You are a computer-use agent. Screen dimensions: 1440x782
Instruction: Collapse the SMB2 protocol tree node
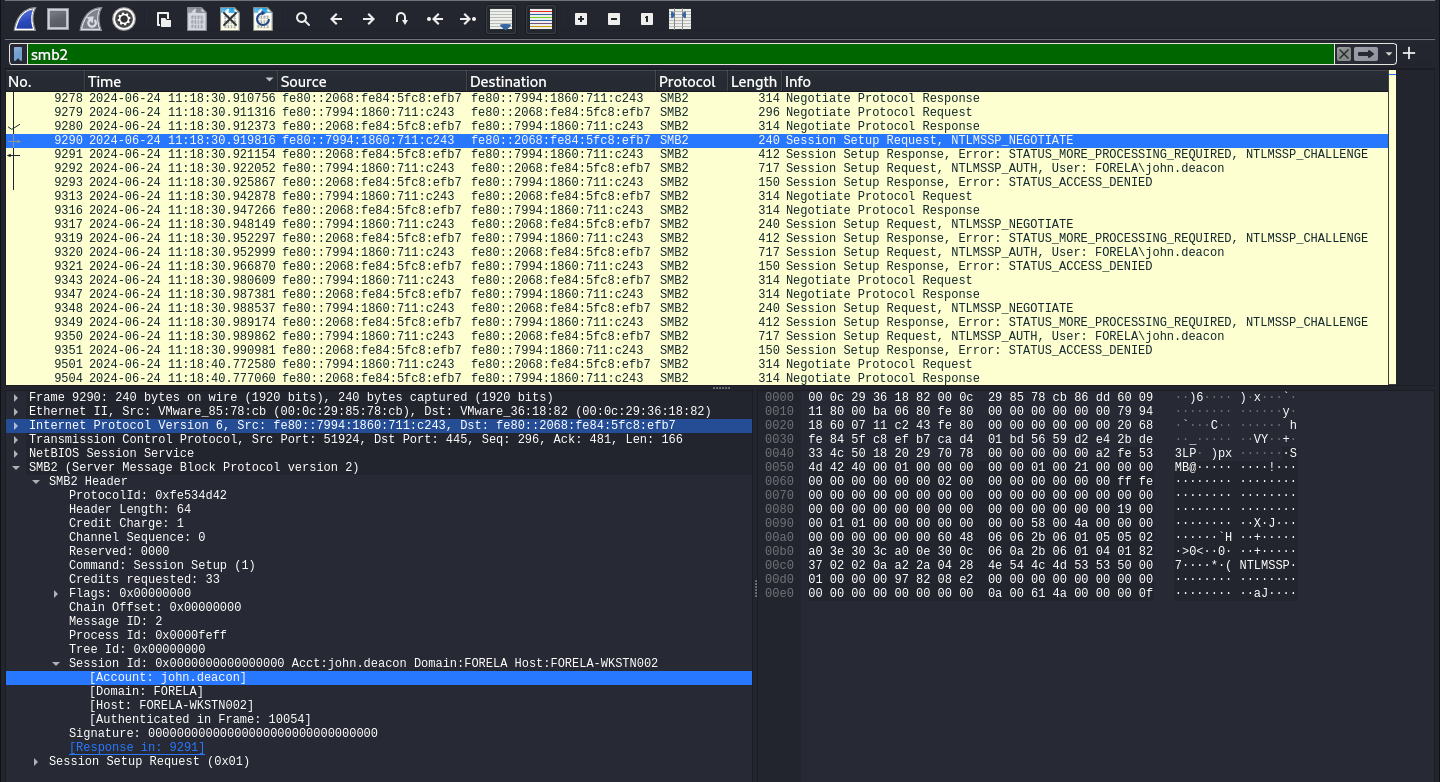click(17, 468)
